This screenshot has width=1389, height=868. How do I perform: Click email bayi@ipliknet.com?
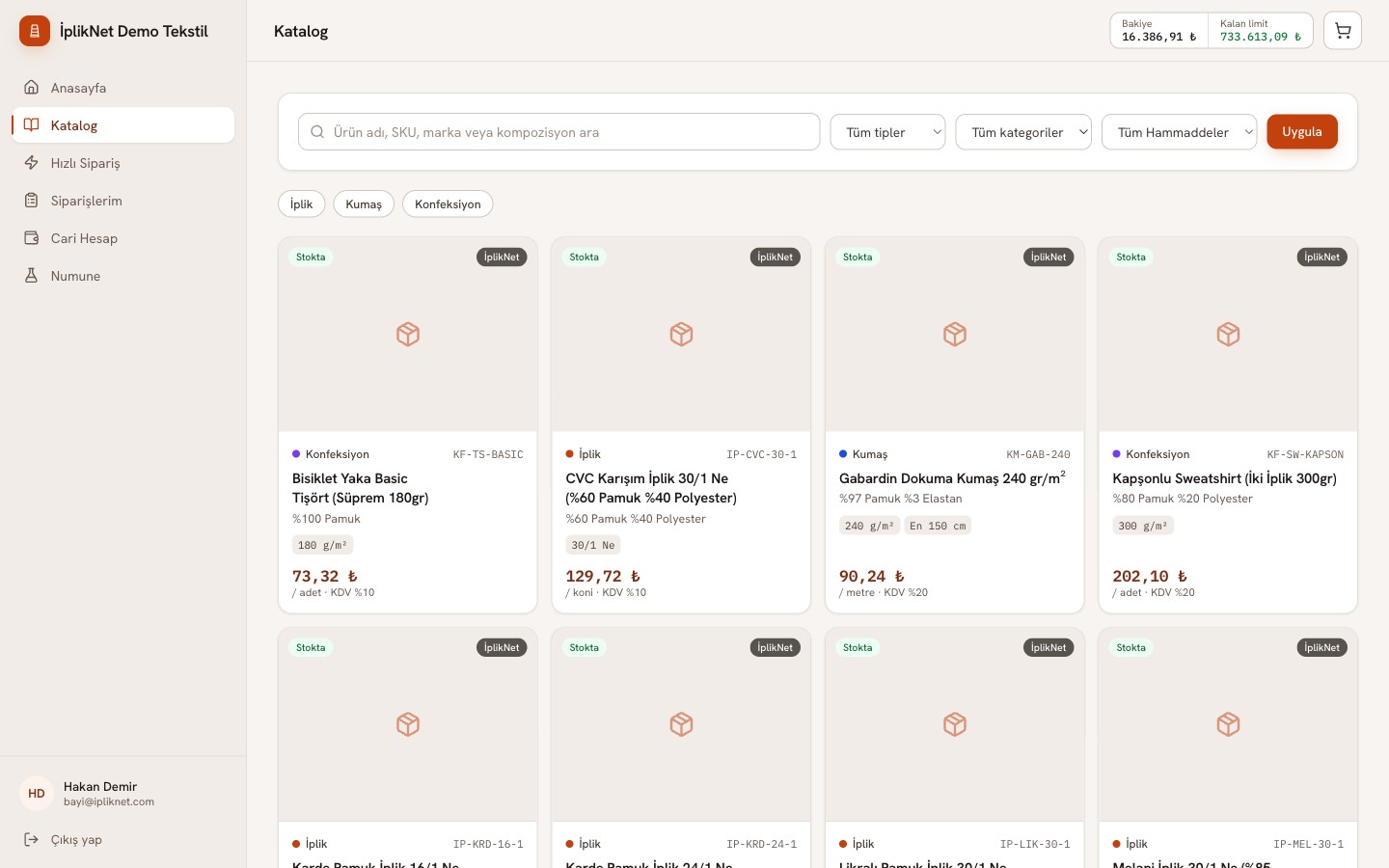click(109, 801)
